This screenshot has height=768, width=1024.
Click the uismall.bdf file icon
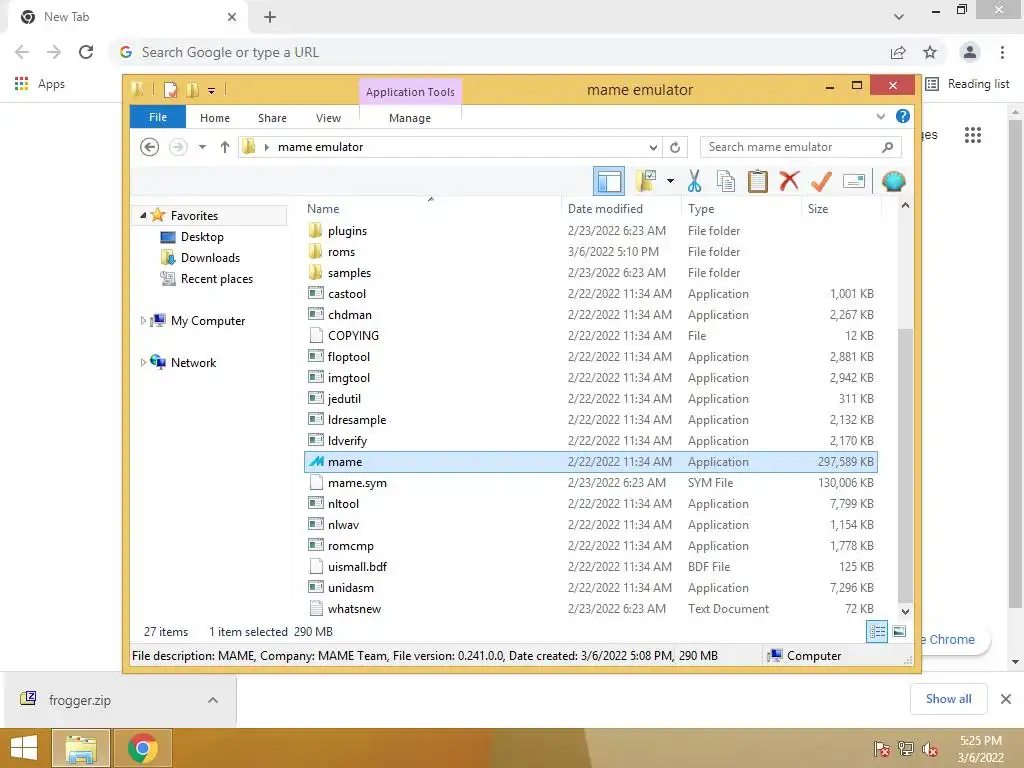click(x=316, y=566)
